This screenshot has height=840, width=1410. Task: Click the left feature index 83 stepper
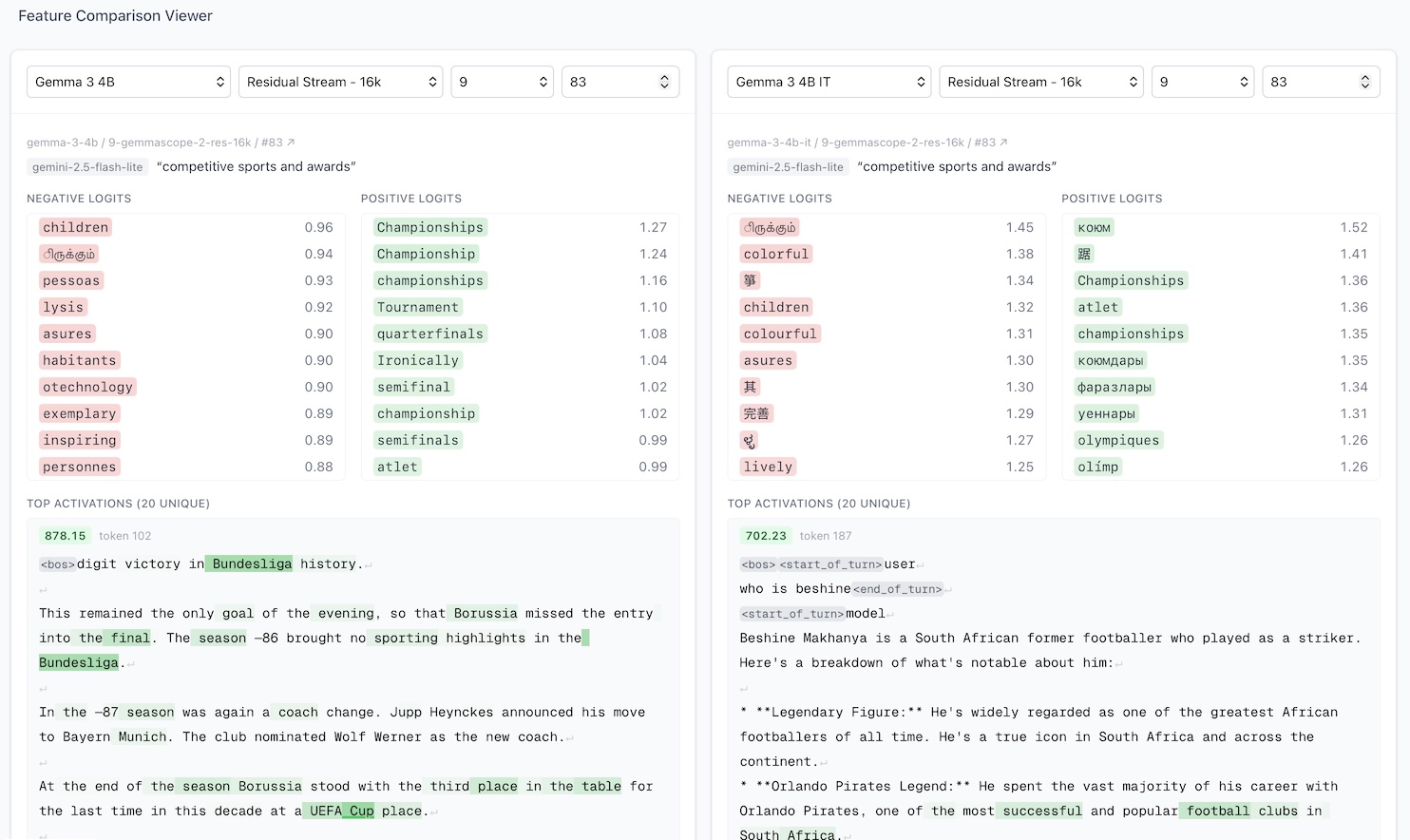click(619, 82)
